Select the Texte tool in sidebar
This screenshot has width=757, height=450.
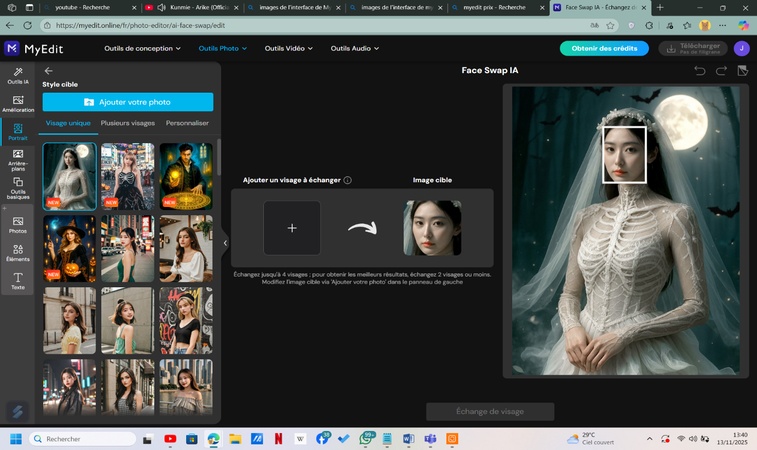[x=17, y=280]
